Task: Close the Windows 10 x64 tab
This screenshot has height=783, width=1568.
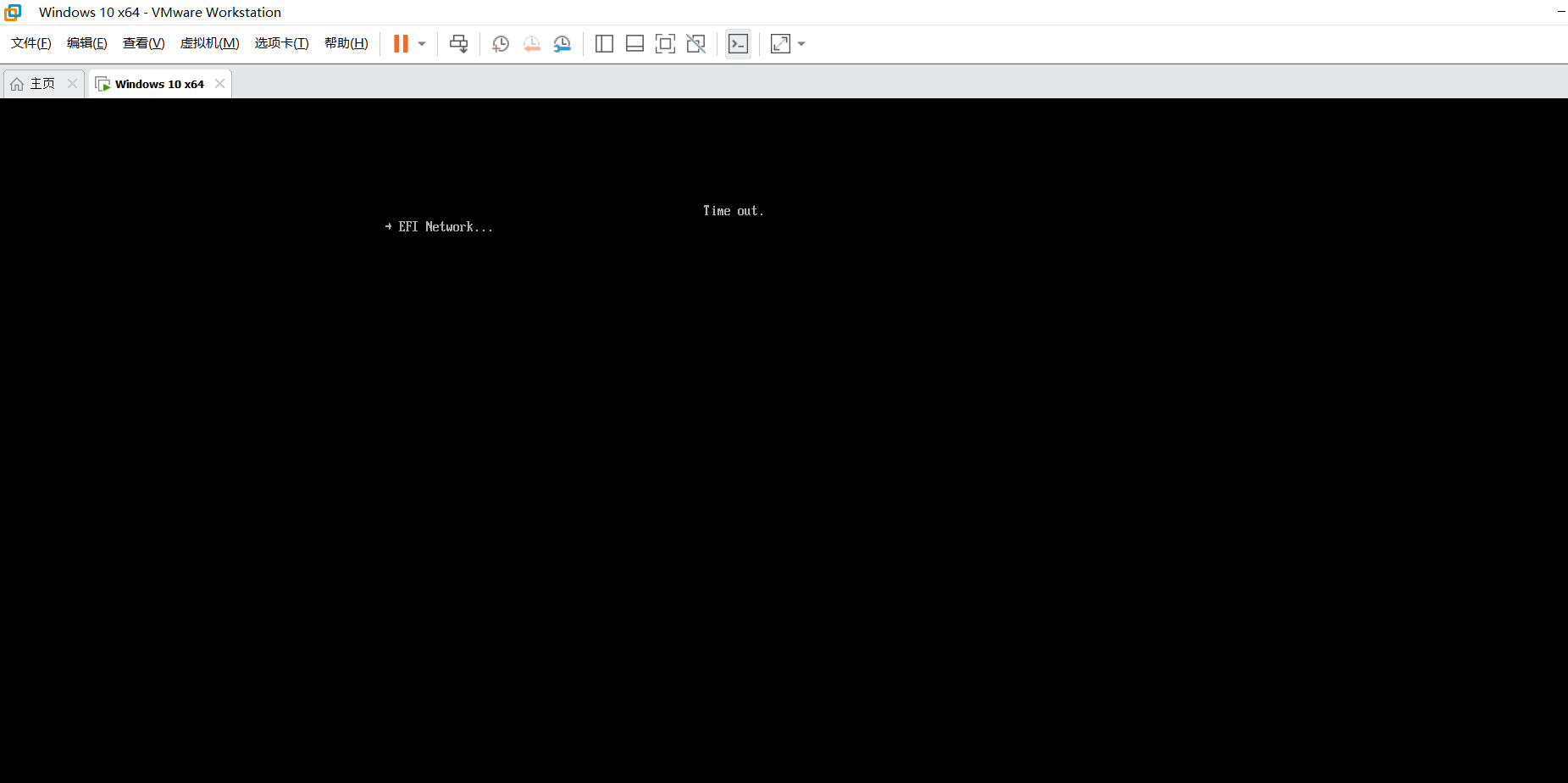Action: 219,84
